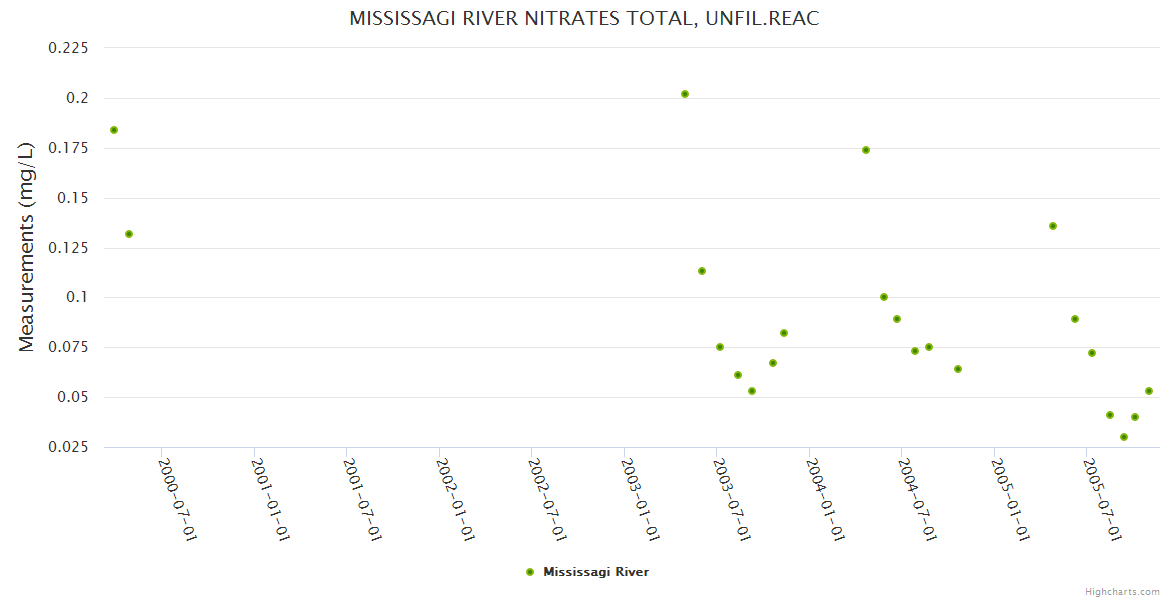Select the highest data point above 0.2

[685, 94]
